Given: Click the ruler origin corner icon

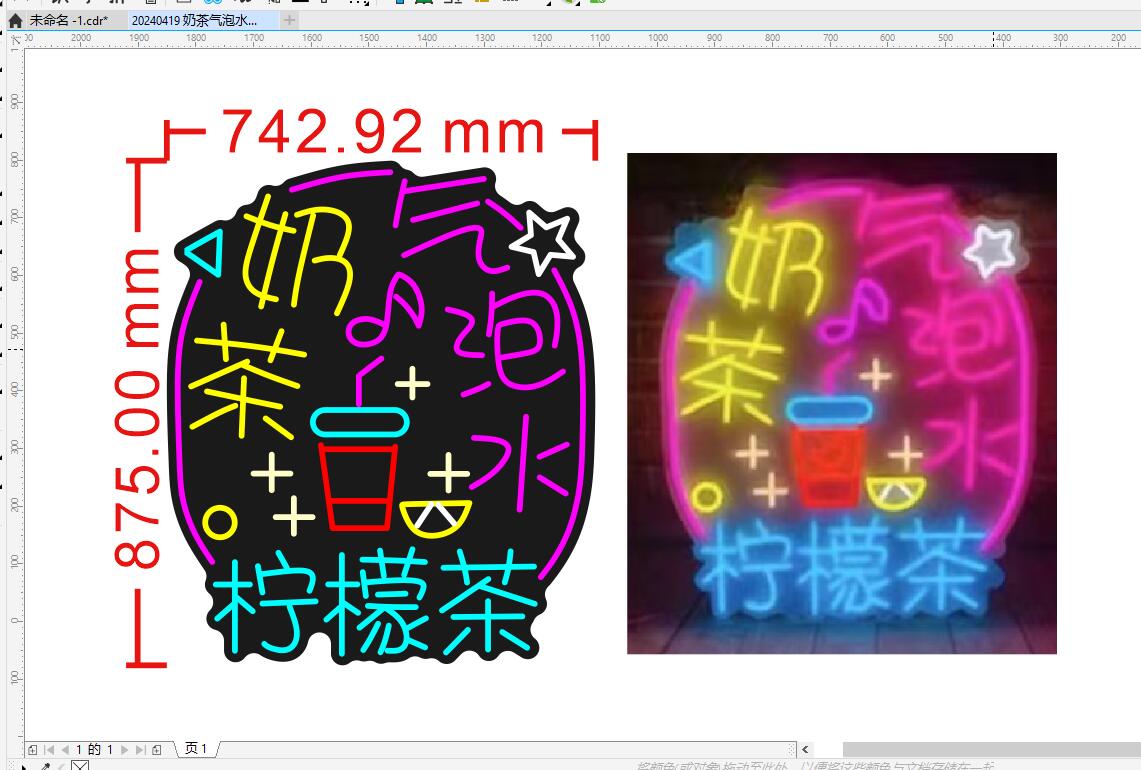Looking at the screenshot, I should click(x=15, y=38).
